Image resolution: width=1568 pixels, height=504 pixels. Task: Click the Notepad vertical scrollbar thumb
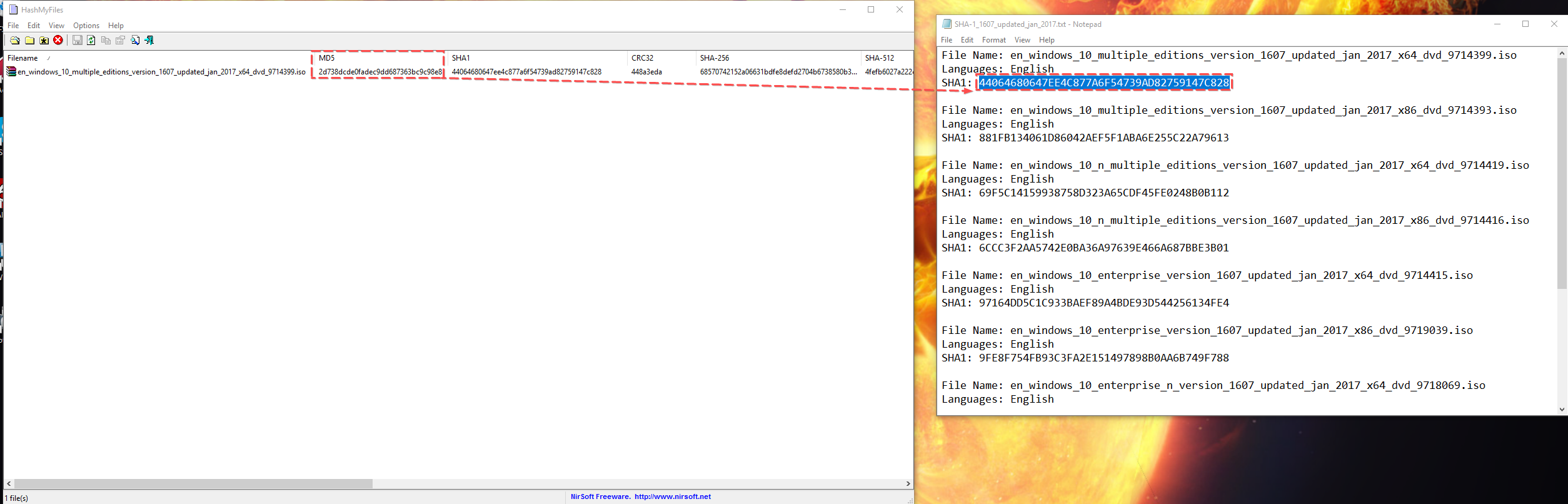(1562, 174)
